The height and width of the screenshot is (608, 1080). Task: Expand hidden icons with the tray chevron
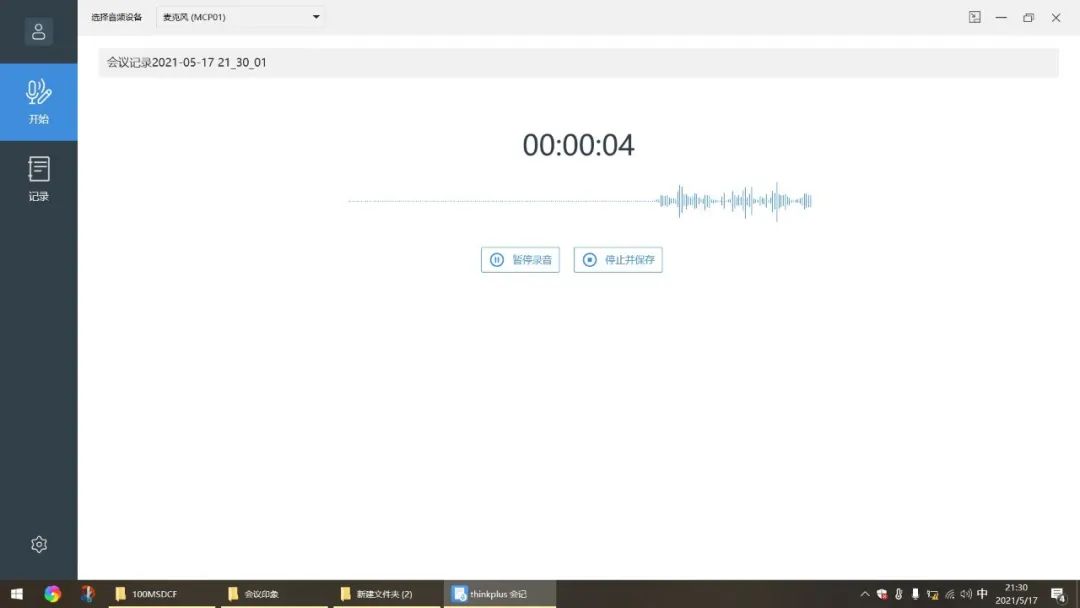pos(865,592)
